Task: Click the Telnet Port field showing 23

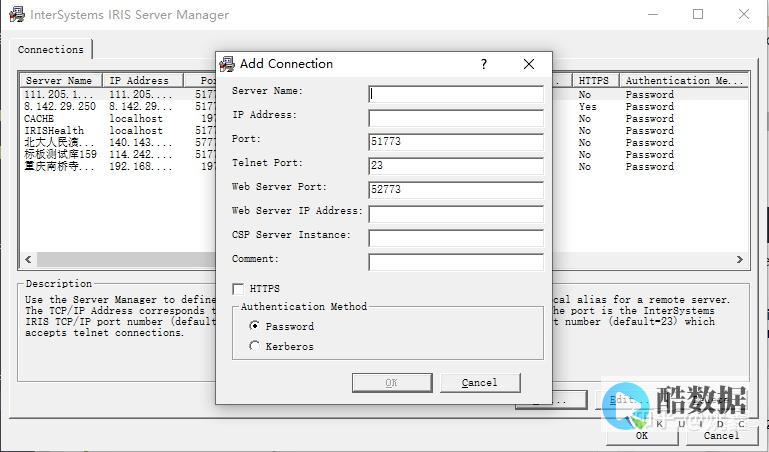Action: click(456, 166)
